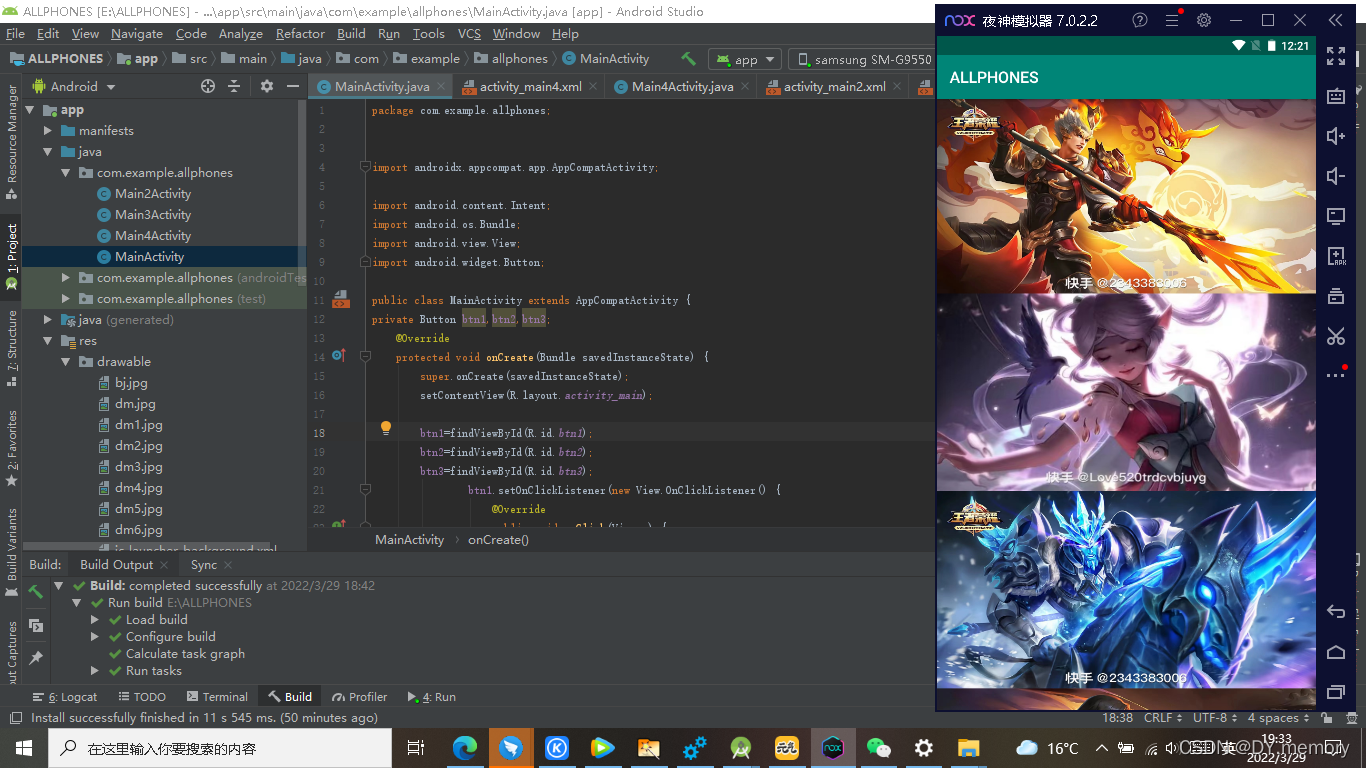Expand the java (generated) folder

pyautogui.click(x=48, y=320)
